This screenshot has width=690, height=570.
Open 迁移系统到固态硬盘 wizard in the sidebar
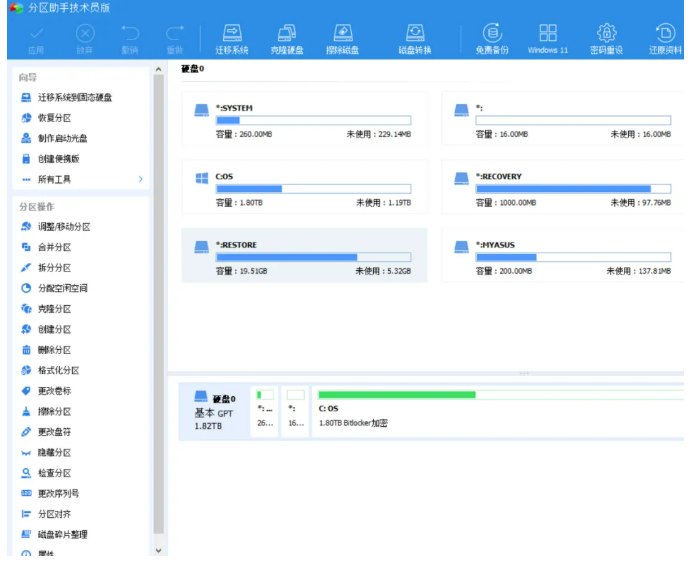pos(74,97)
